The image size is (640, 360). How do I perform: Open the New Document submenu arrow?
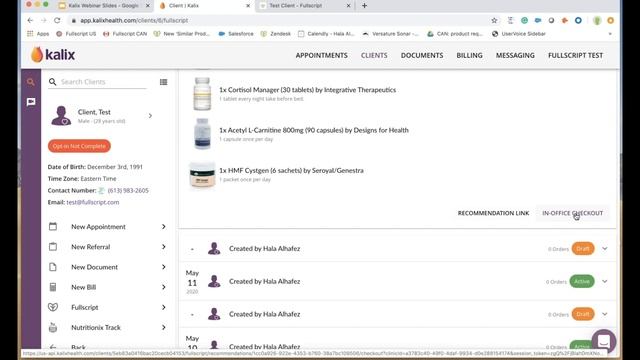[163, 267]
